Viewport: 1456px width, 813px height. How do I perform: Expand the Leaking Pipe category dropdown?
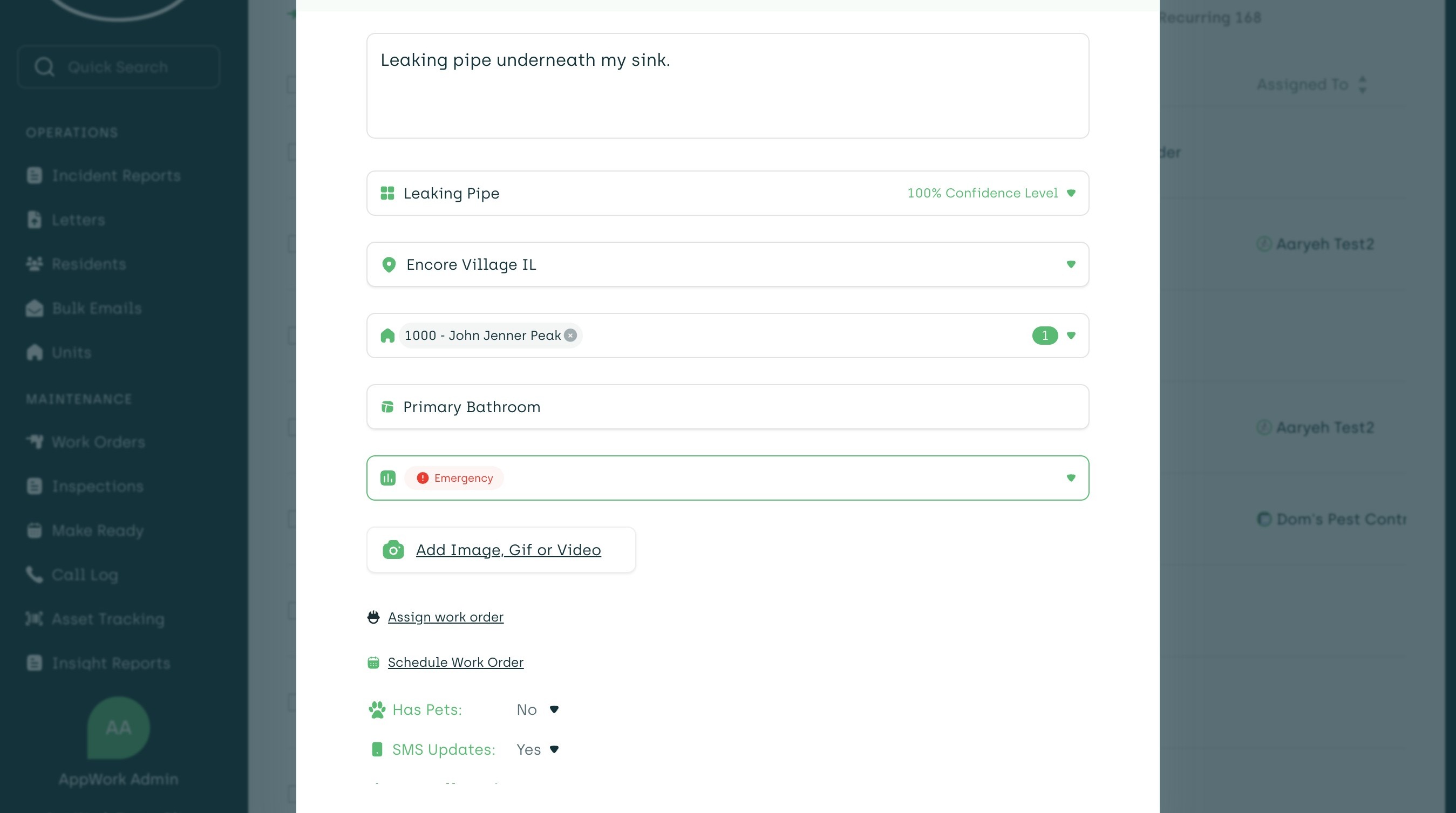1071,193
